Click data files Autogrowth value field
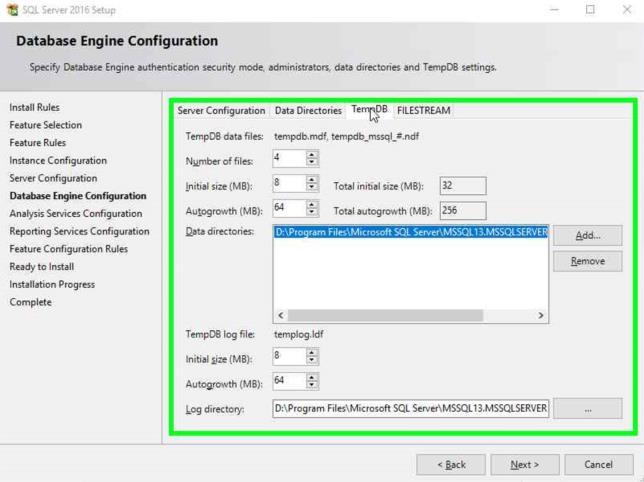This screenshot has width=644, height=482. (290, 209)
